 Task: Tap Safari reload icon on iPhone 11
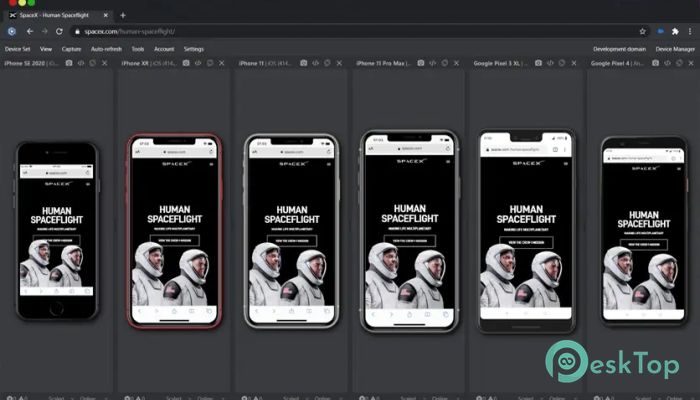[329, 152]
